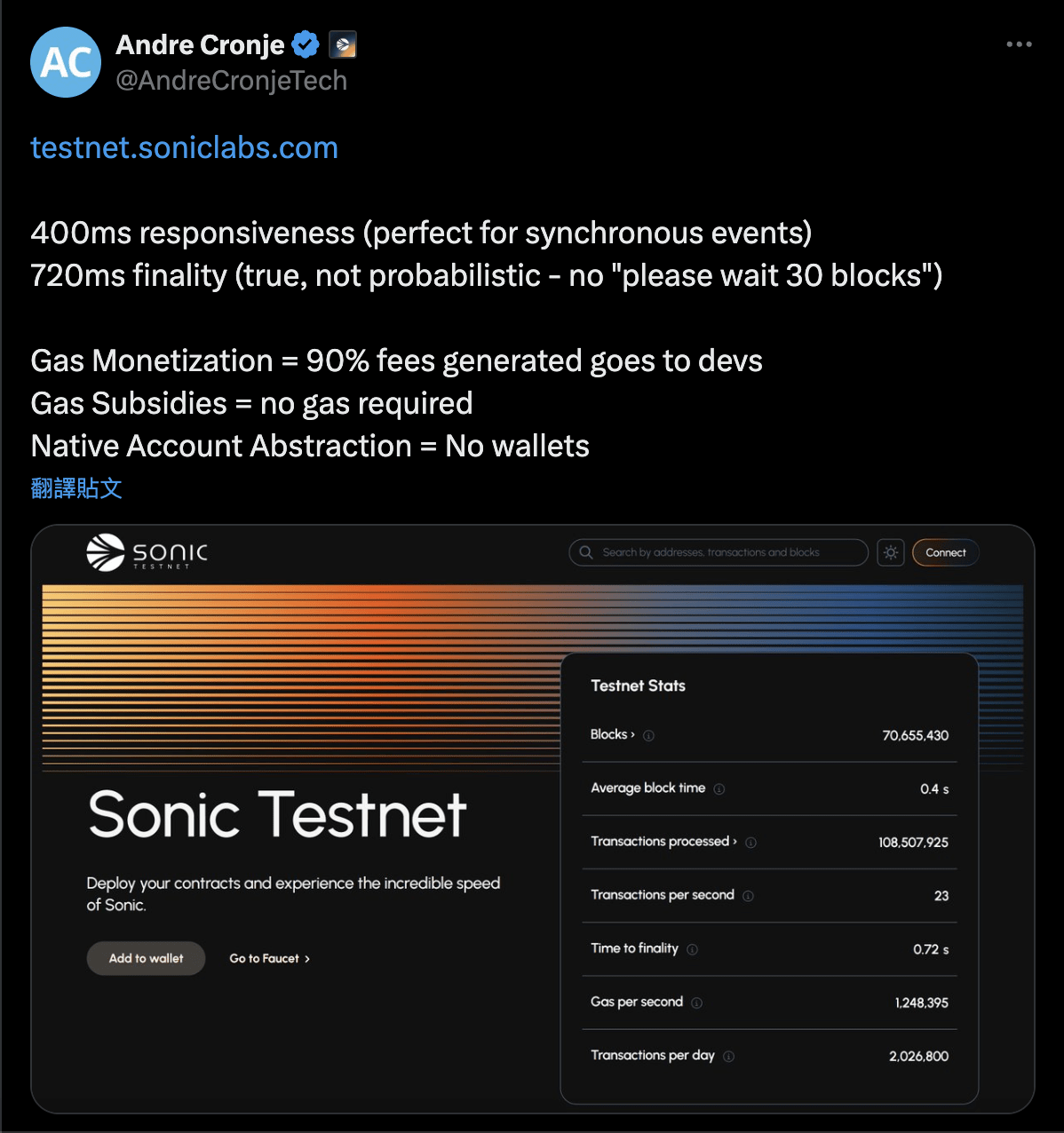Toggle the light theme with the sun icon
This screenshot has height=1133, width=1064.
point(891,552)
